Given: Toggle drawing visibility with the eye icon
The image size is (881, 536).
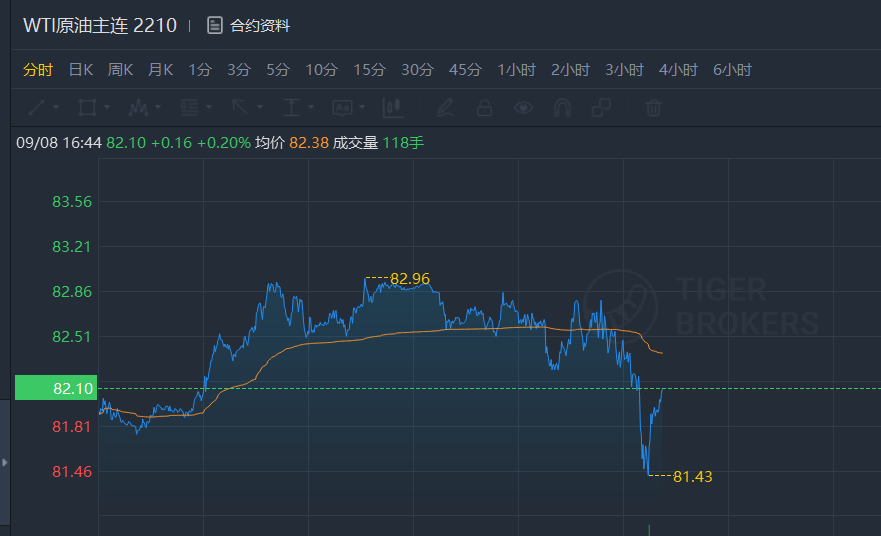Looking at the screenshot, I should point(523,107).
